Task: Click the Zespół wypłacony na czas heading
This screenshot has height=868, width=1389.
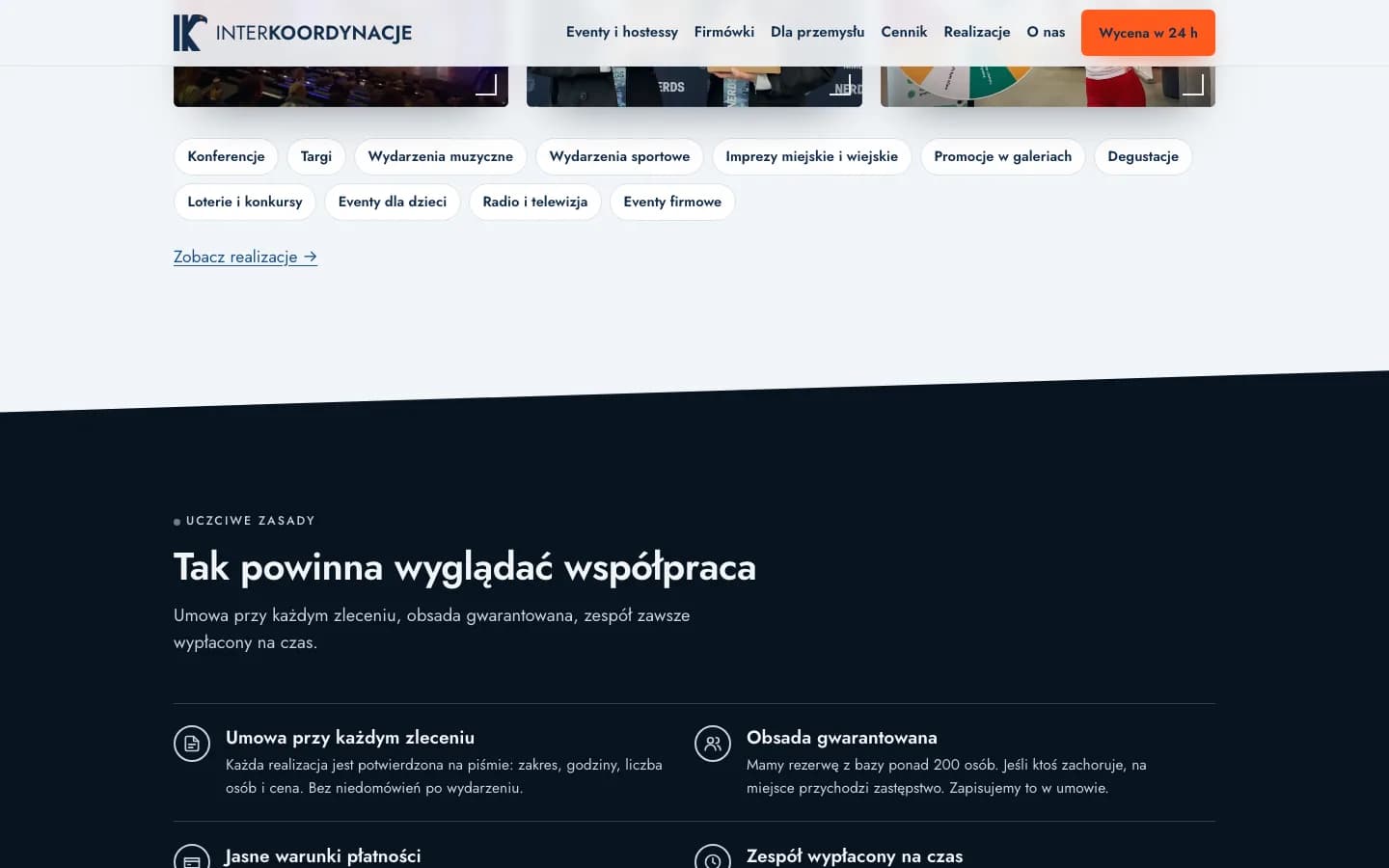Action: pyautogui.click(x=855, y=856)
